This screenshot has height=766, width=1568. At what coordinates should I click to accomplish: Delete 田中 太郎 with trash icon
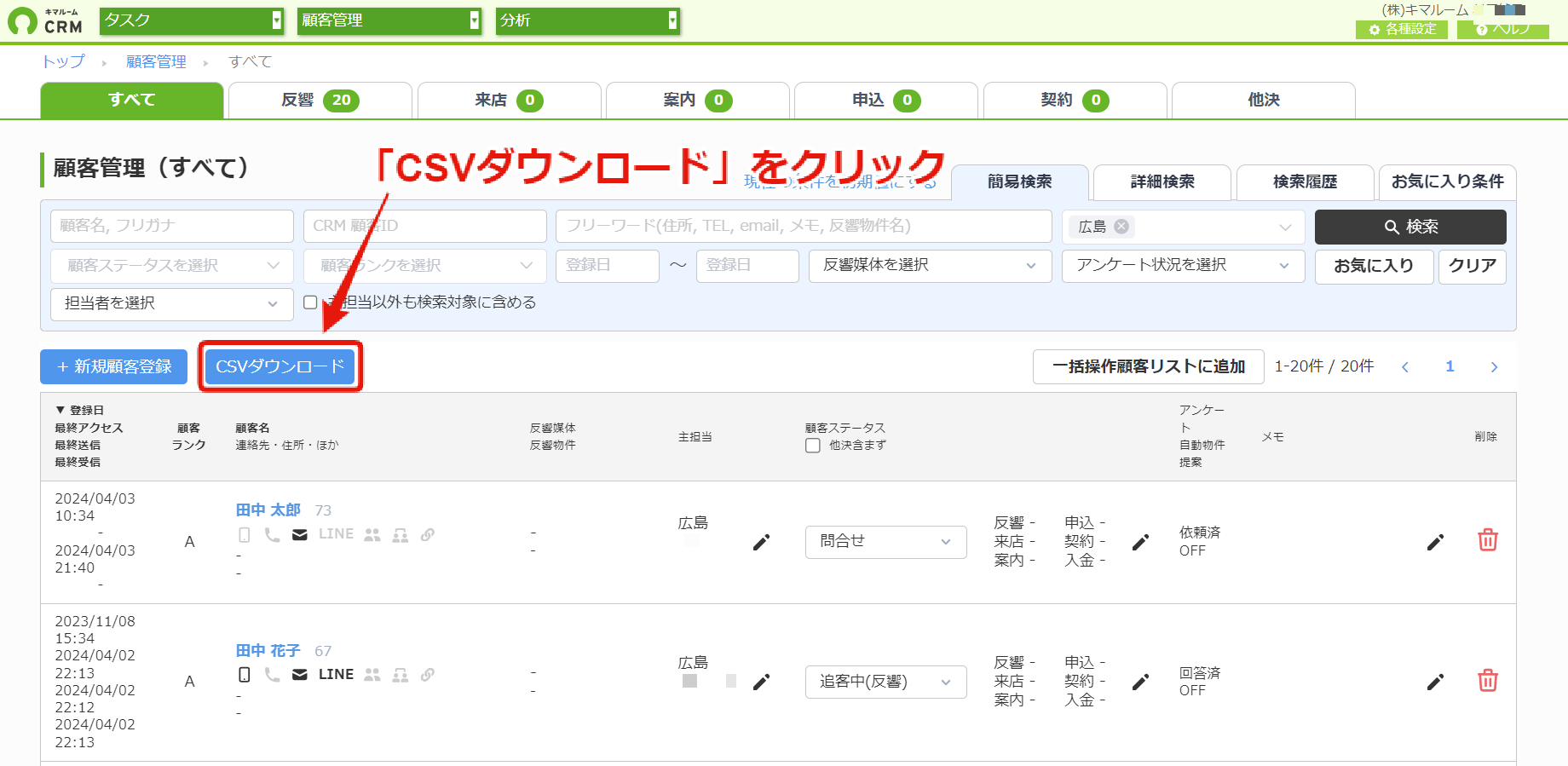coord(1488,540)
